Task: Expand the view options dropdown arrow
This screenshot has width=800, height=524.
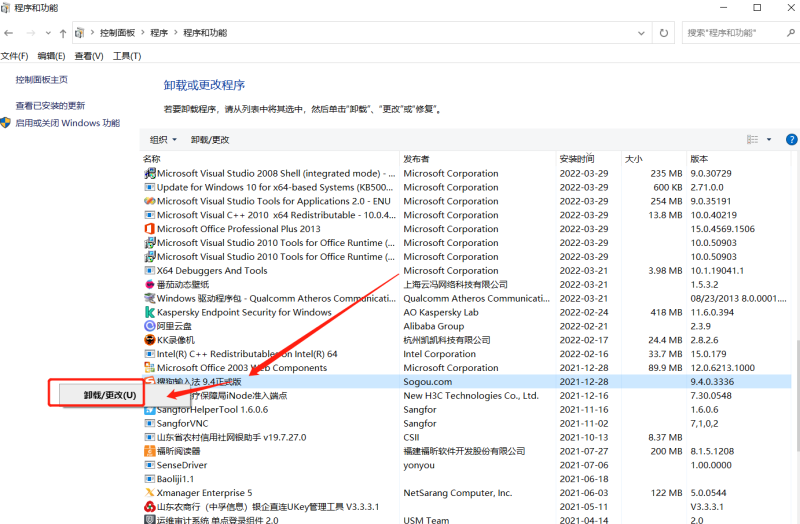Action: [x=769, y=140]
